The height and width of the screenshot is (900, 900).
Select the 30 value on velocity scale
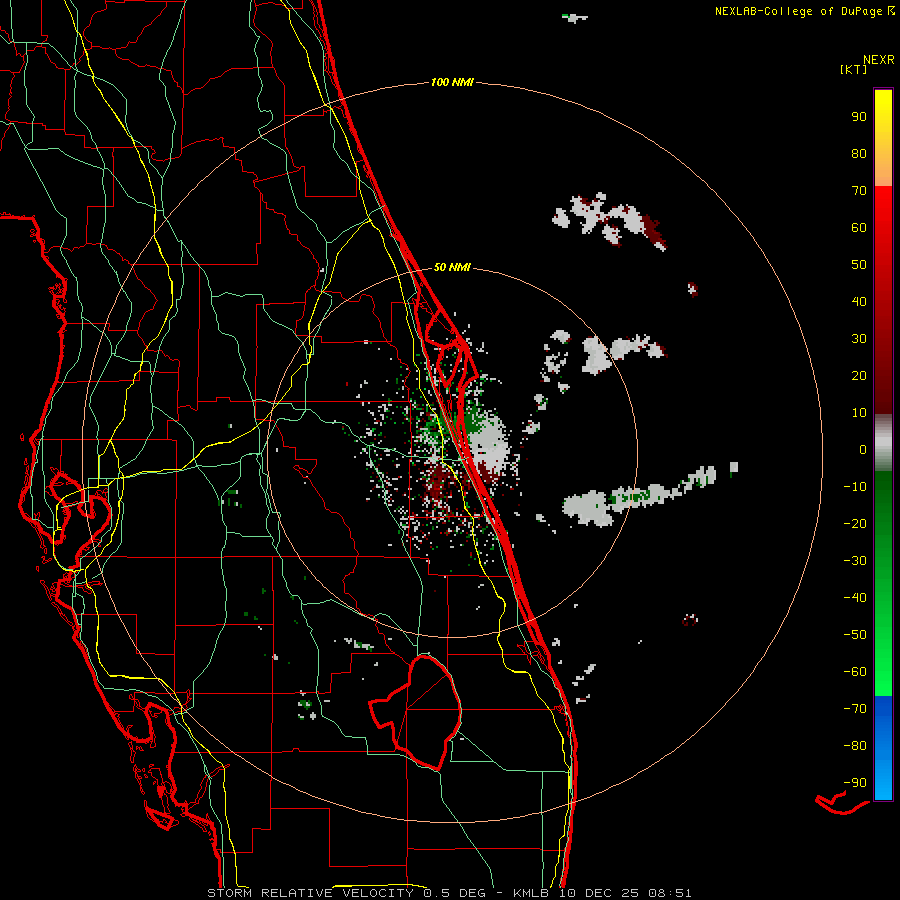coord(859,339)
